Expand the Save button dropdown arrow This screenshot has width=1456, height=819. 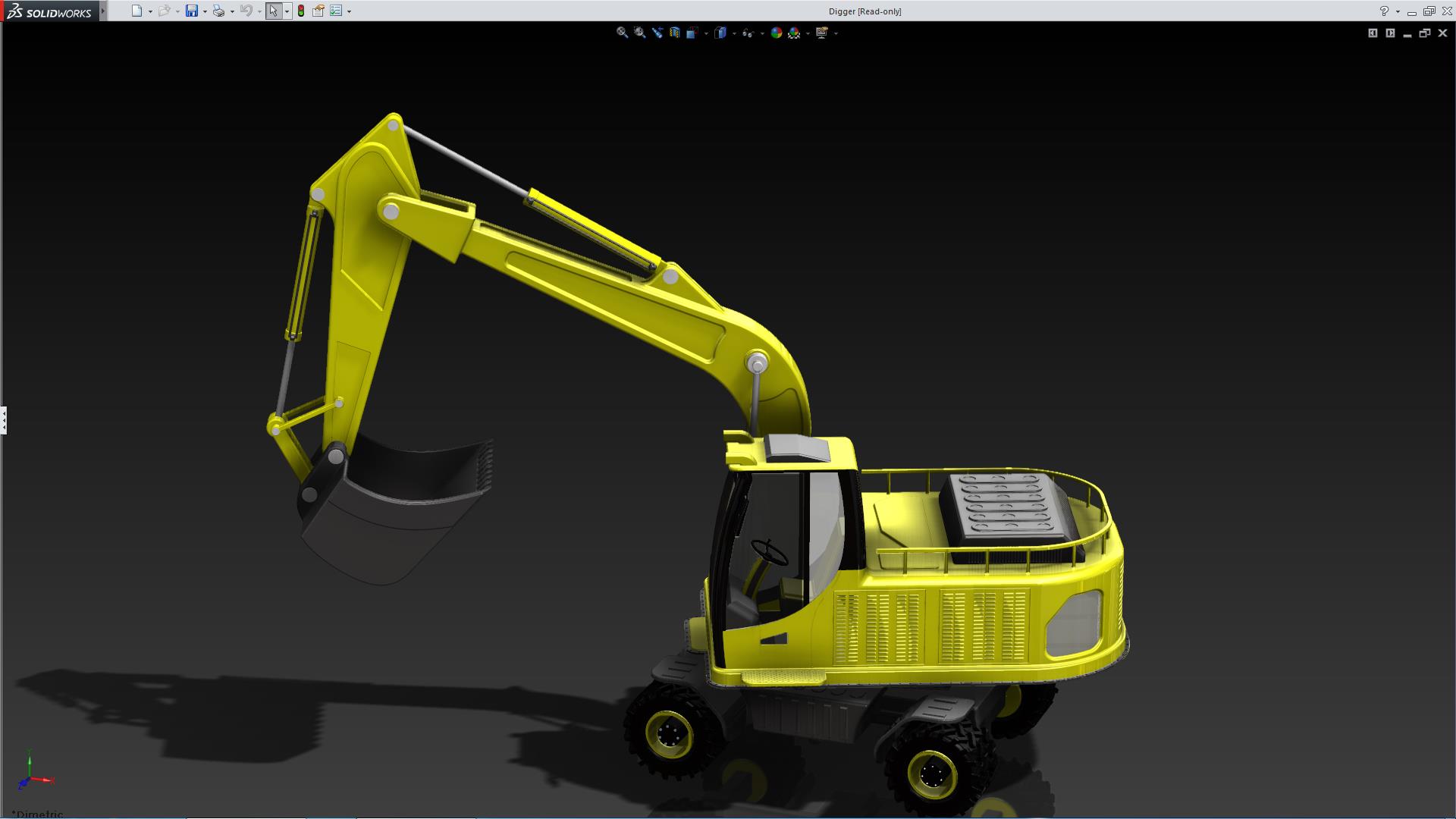(205, 11)
